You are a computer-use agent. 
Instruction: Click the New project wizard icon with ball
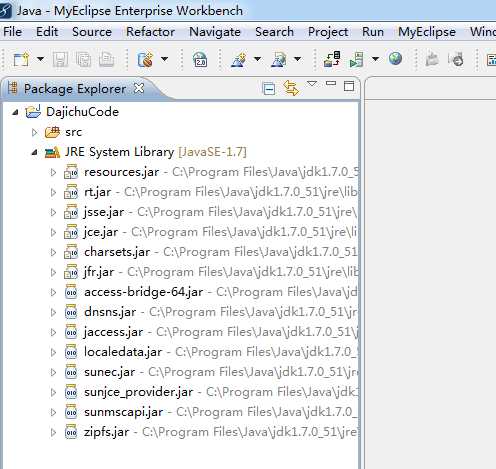coord(145,60)
